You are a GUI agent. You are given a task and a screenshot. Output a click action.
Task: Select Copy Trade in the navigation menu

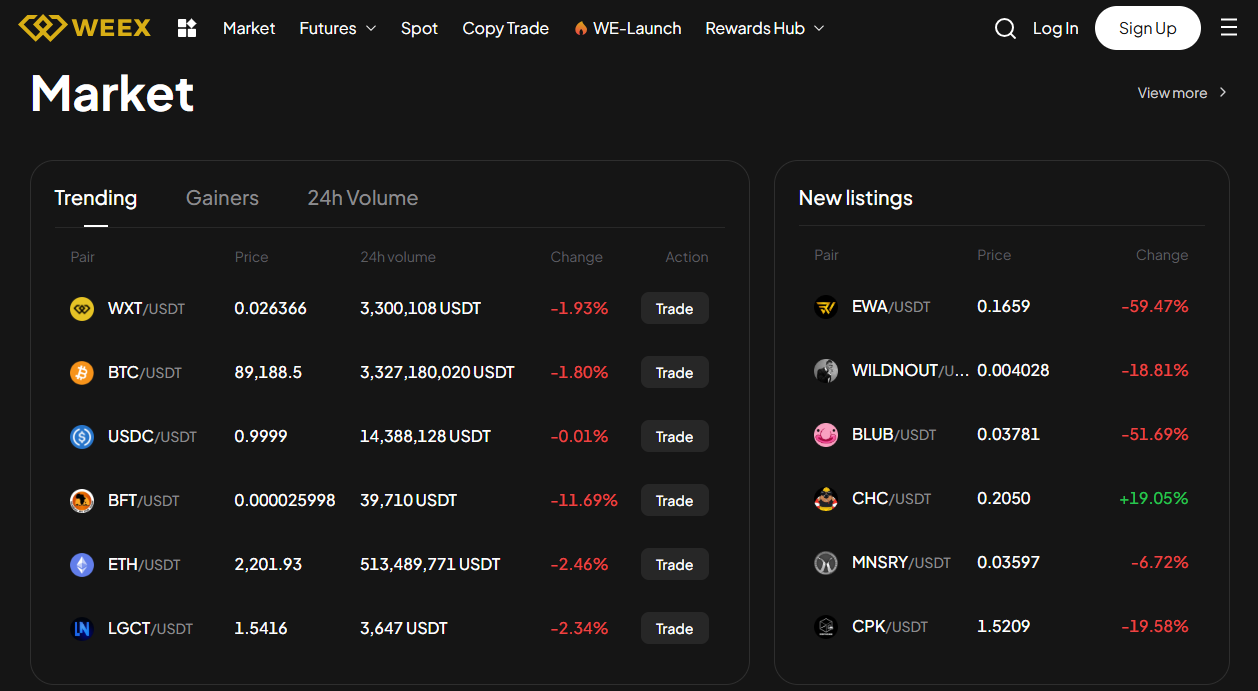coord(505,28)
